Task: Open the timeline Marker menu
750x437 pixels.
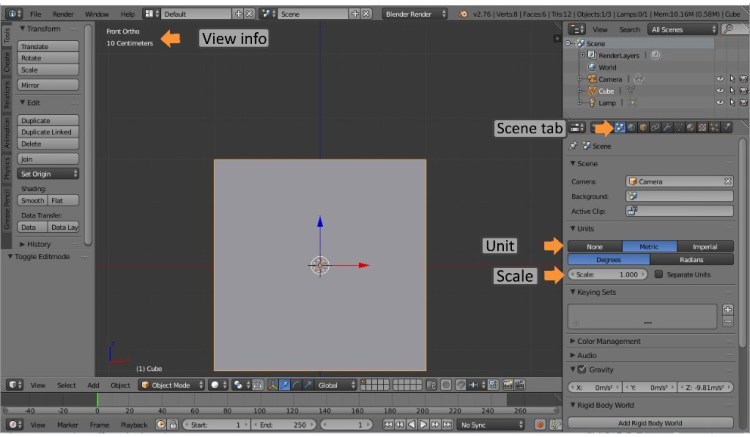Action: pos(67,425)
